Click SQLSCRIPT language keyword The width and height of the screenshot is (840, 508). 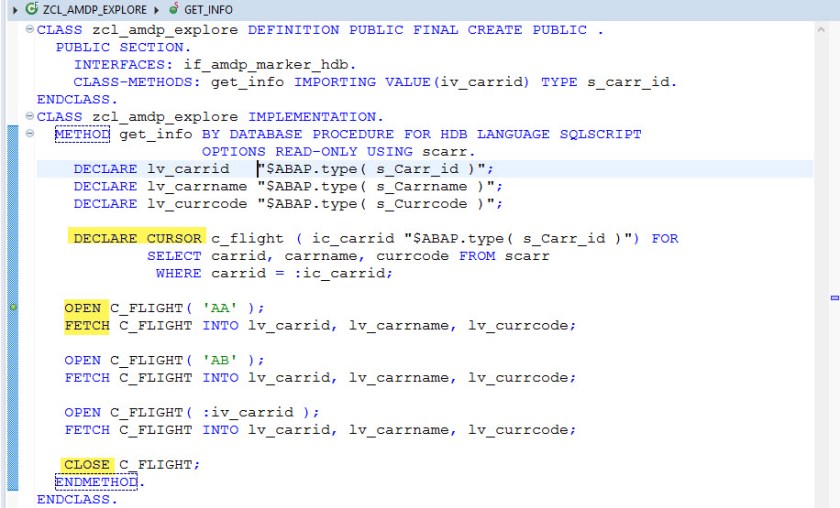pos(600,134)
